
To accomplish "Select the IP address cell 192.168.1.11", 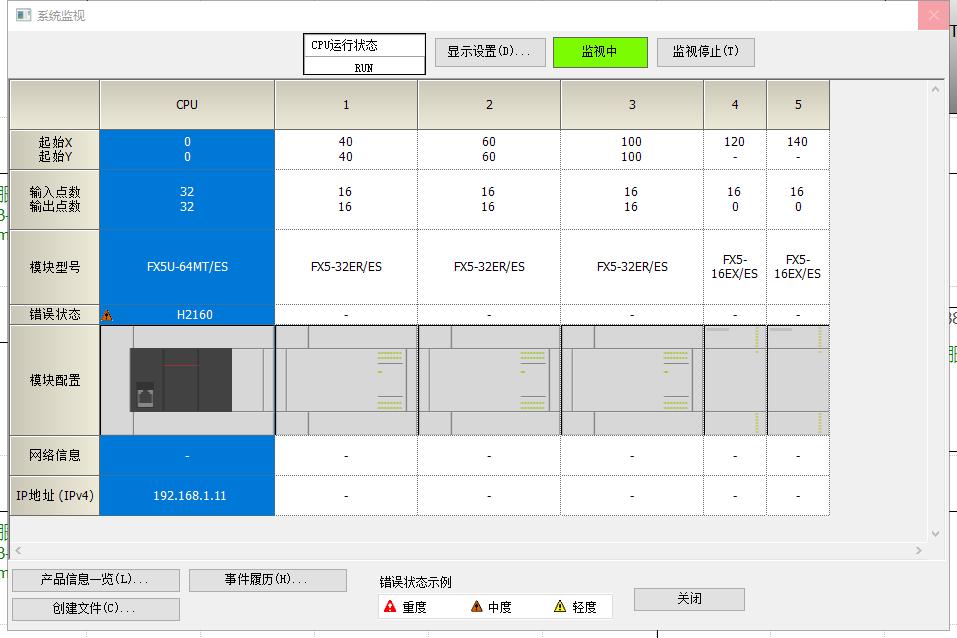I will 186,495.
